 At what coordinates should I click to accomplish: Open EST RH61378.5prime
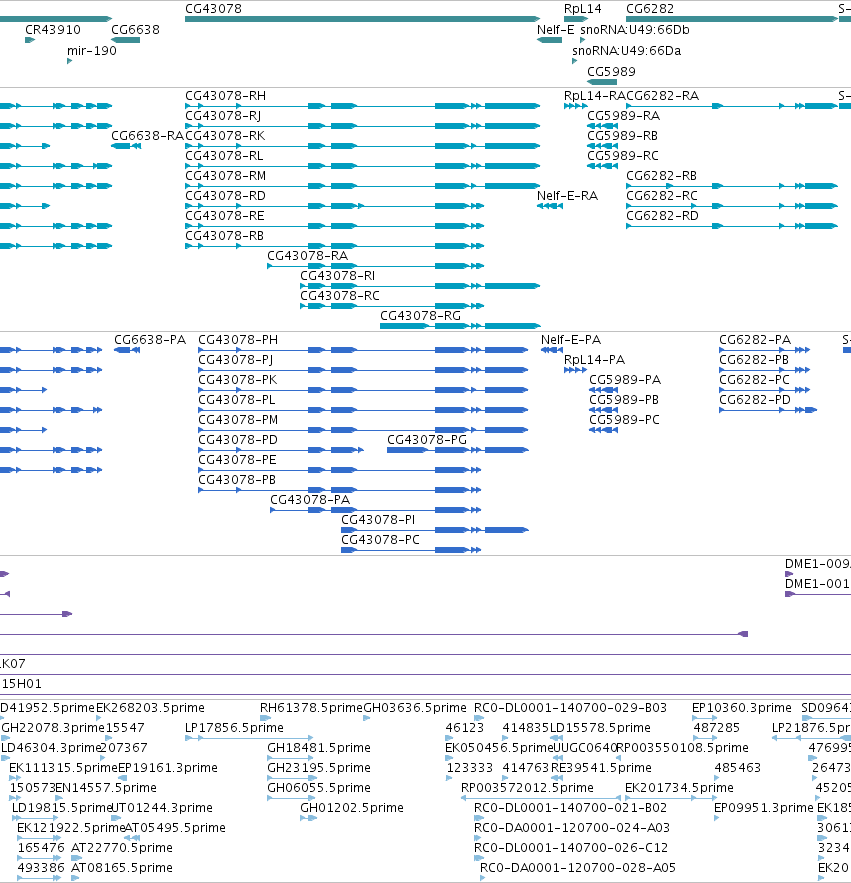[311, 708]
